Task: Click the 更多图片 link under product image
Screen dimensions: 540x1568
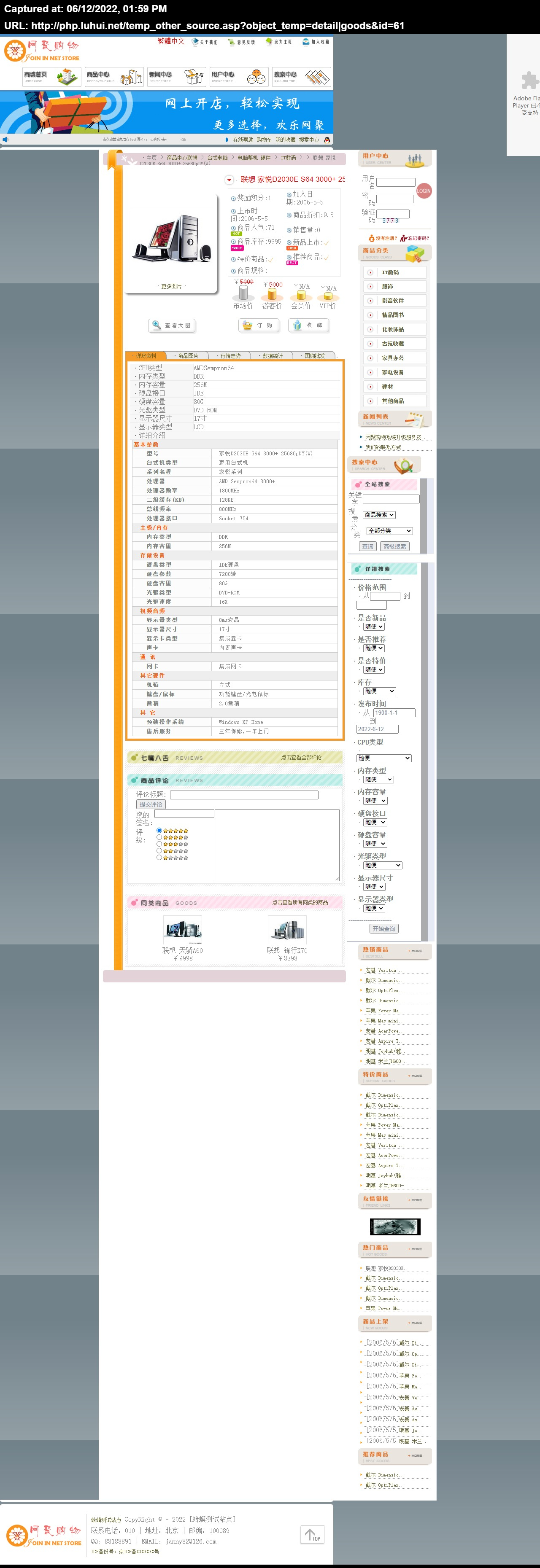Action: [171, 286]
